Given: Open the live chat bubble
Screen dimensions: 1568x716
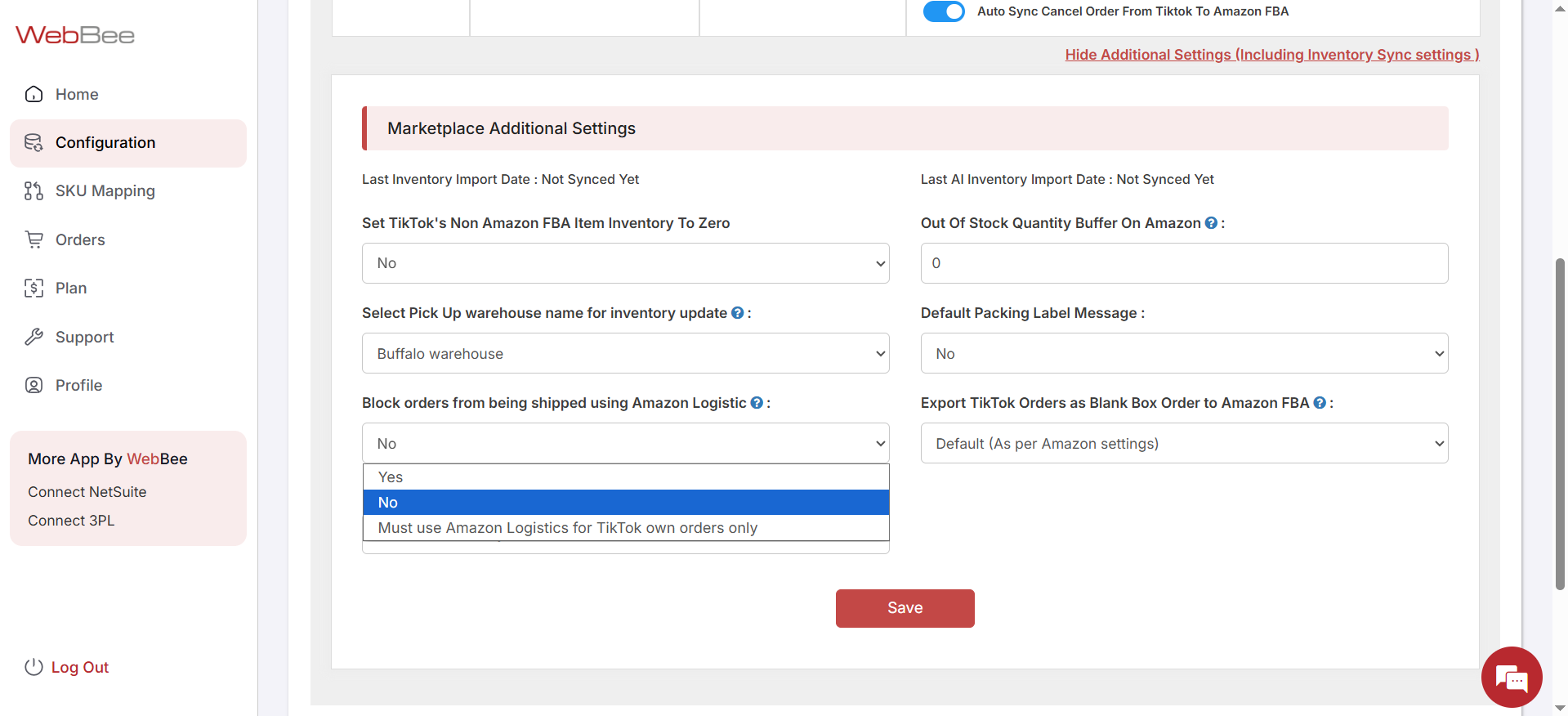Looking at the screenshot, I should pyautogui.click(x=1511, y=677).
